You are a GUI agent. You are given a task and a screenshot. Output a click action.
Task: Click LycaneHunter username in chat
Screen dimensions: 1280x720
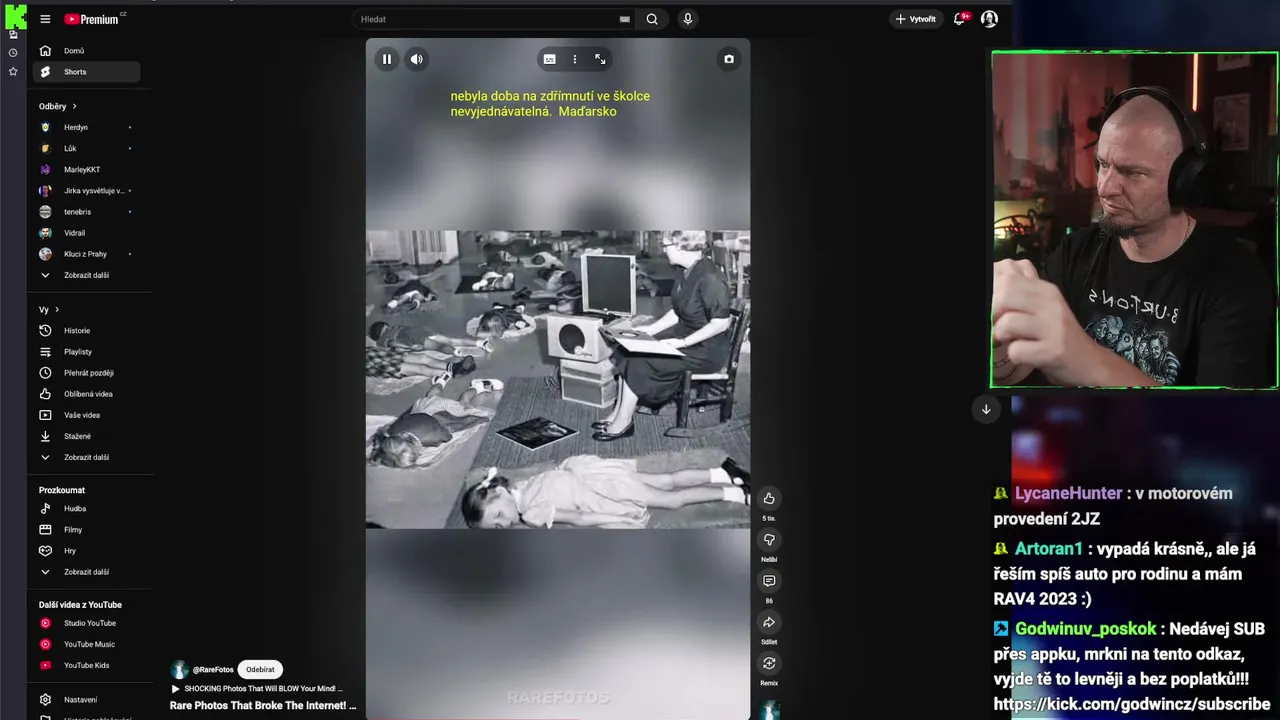pyautogui.click(x=1068, y=493)
